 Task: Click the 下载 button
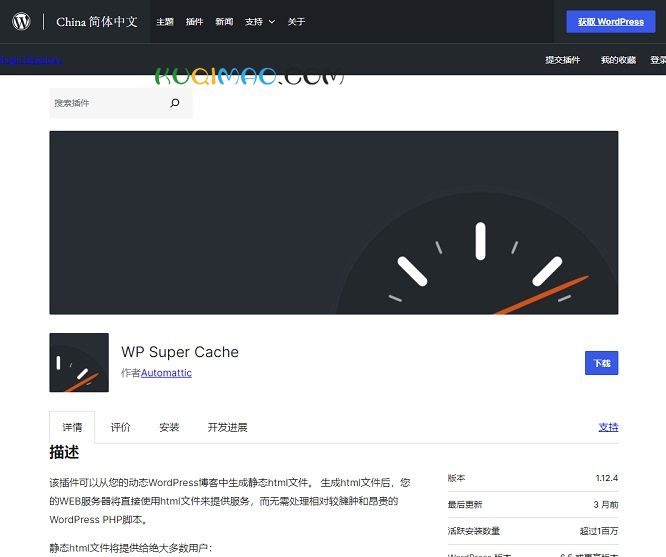601,363
